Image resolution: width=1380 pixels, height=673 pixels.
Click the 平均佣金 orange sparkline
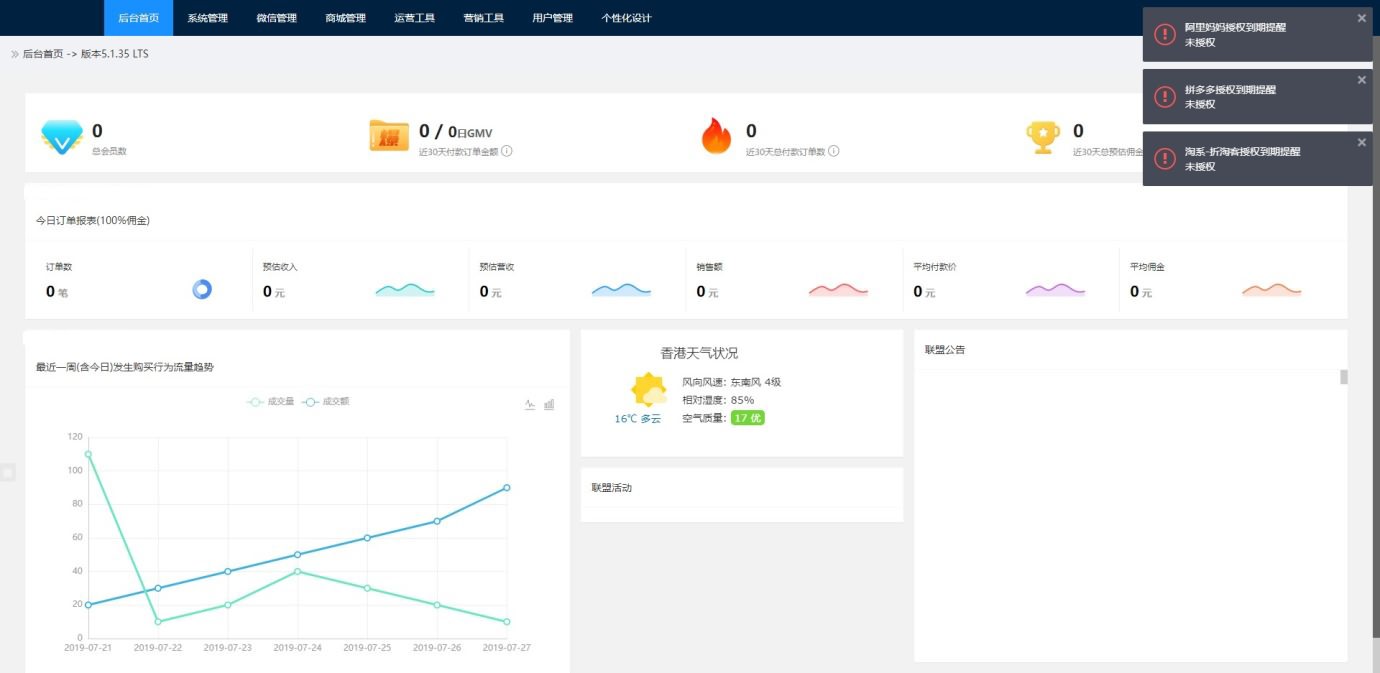[1271, 289]
